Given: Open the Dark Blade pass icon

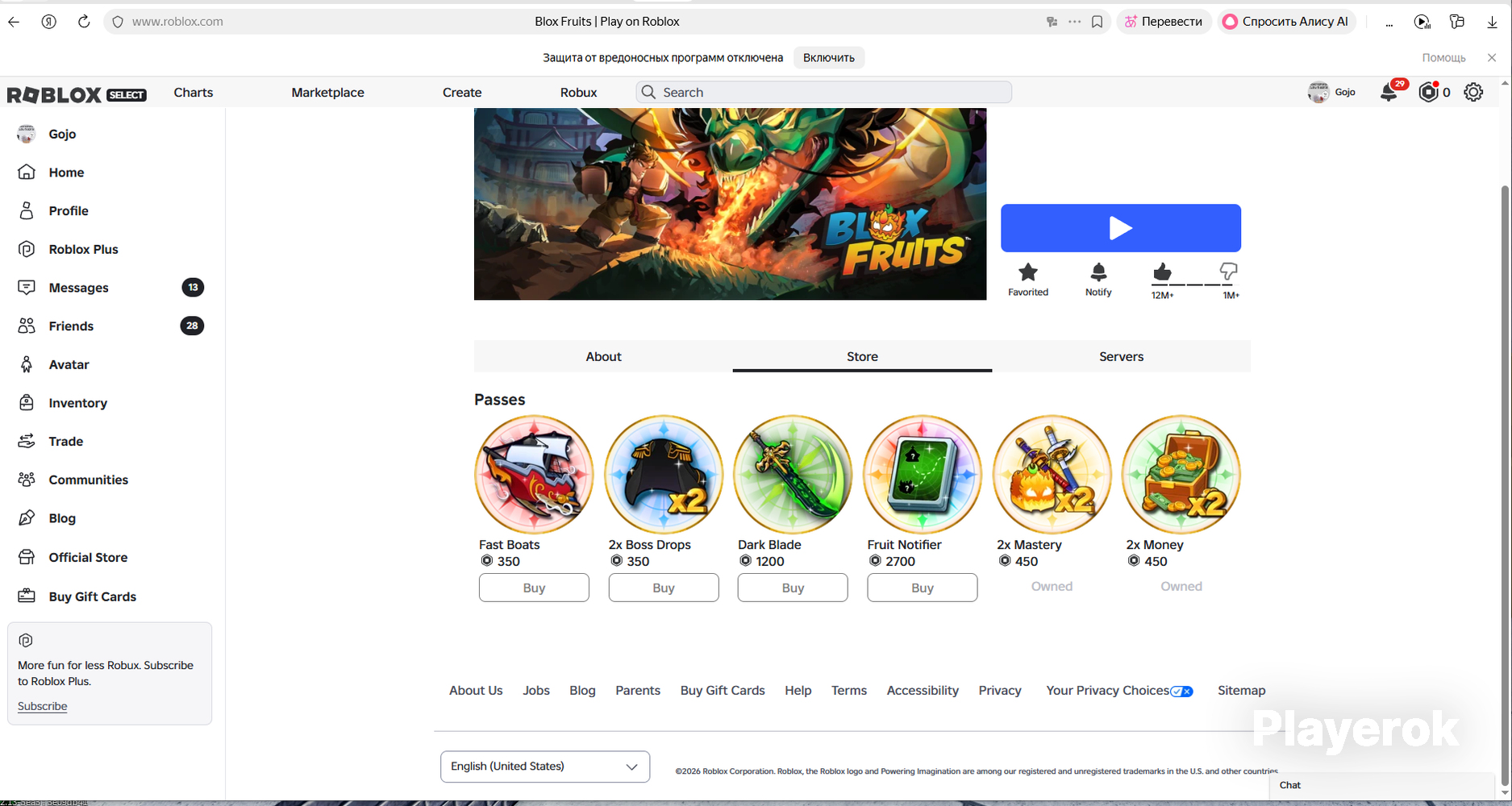Looking at the screenshot, I should pos(793,475).
